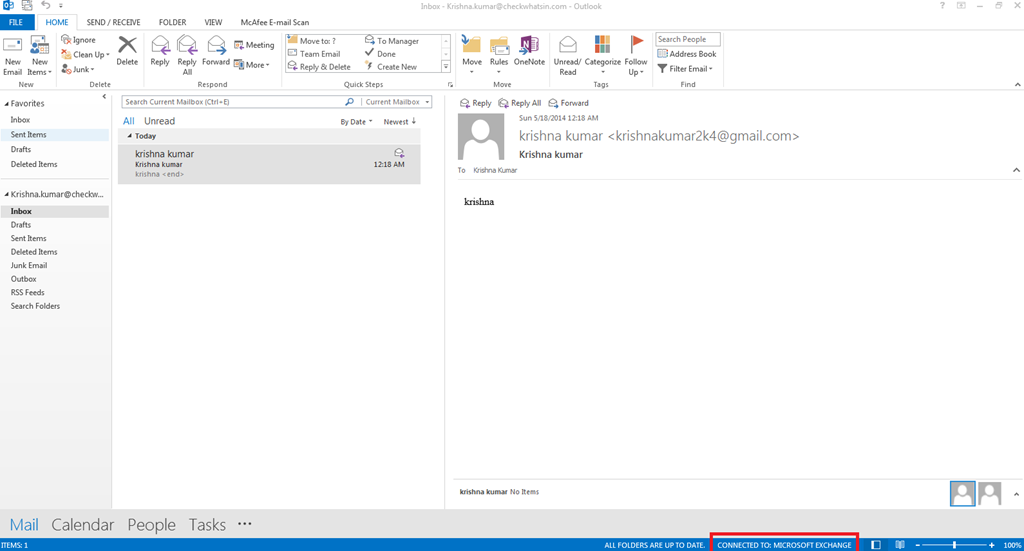The width and height of the screenshot is (1024, 551).
Task: Minimize the folder pane
Action: 104,97
